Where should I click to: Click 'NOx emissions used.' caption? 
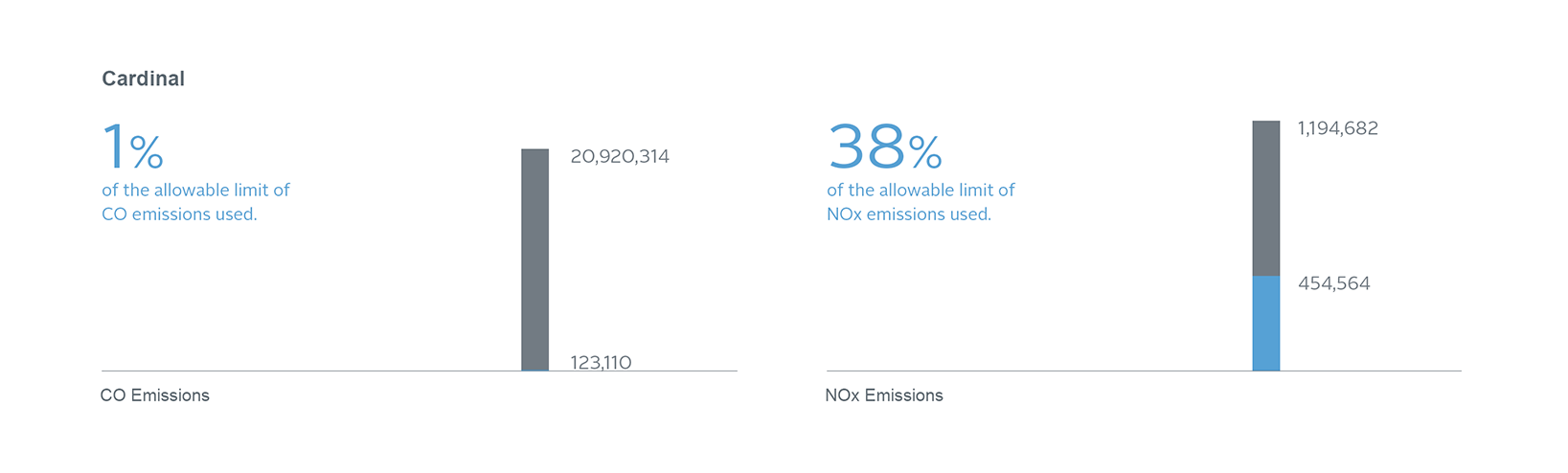pos(908,214)
